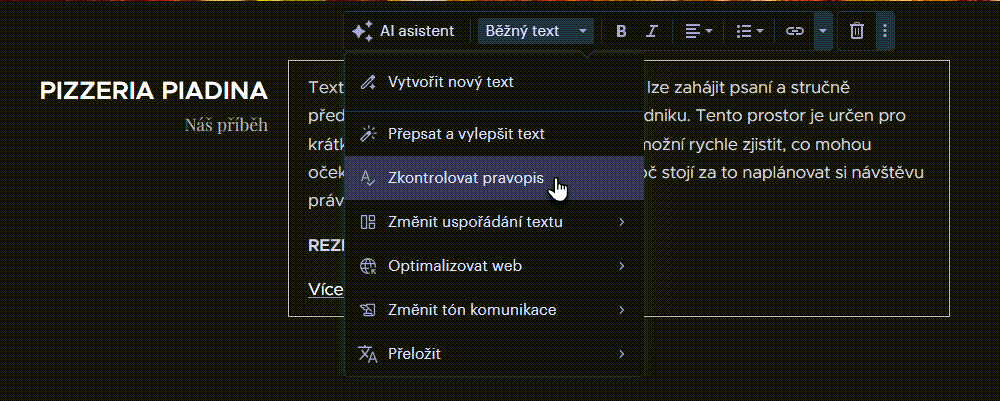
Task: Click the PIZZERIA PIADINA heading
Action: point(154,91)
